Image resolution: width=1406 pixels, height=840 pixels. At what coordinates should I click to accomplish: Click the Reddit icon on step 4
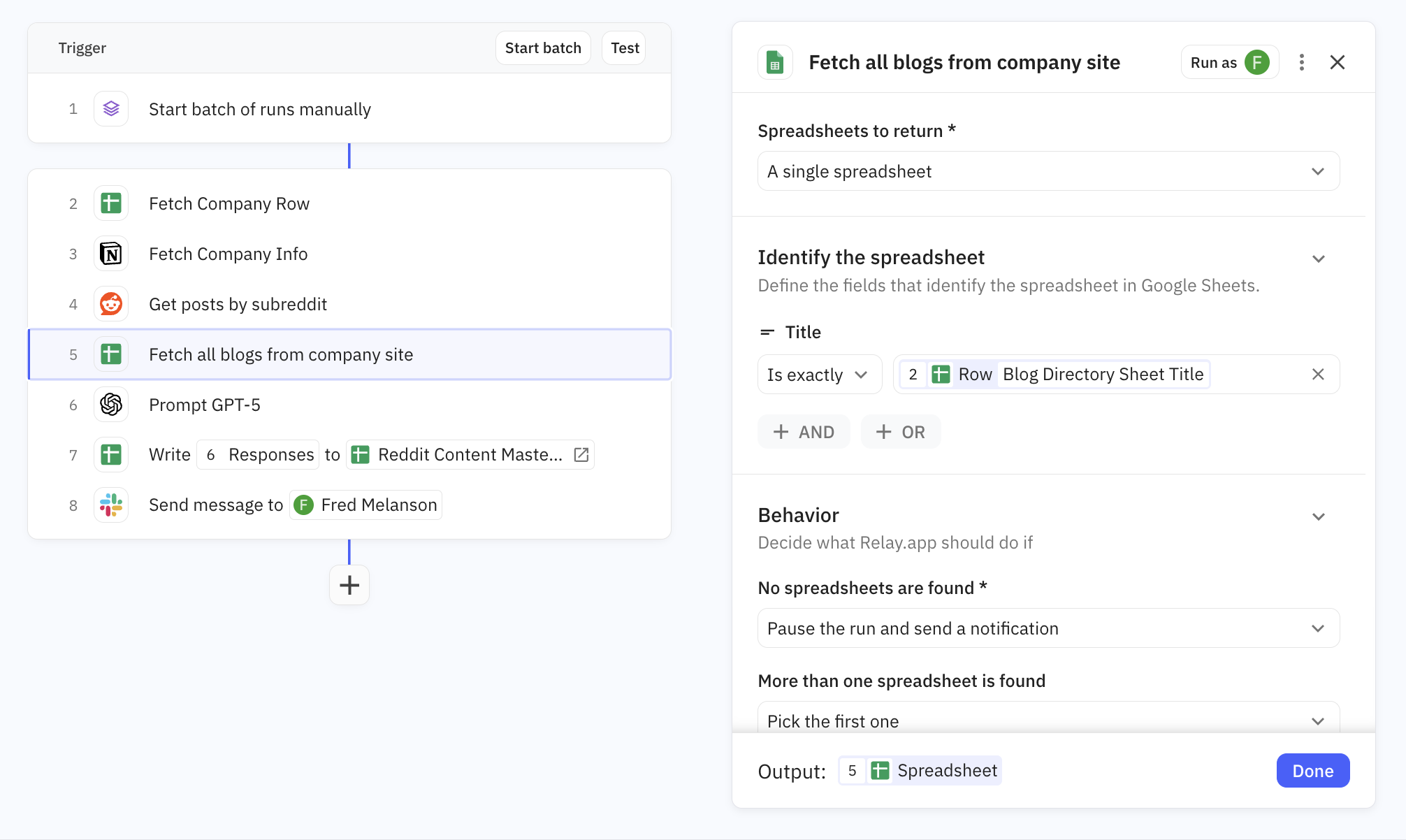[111, 304]
